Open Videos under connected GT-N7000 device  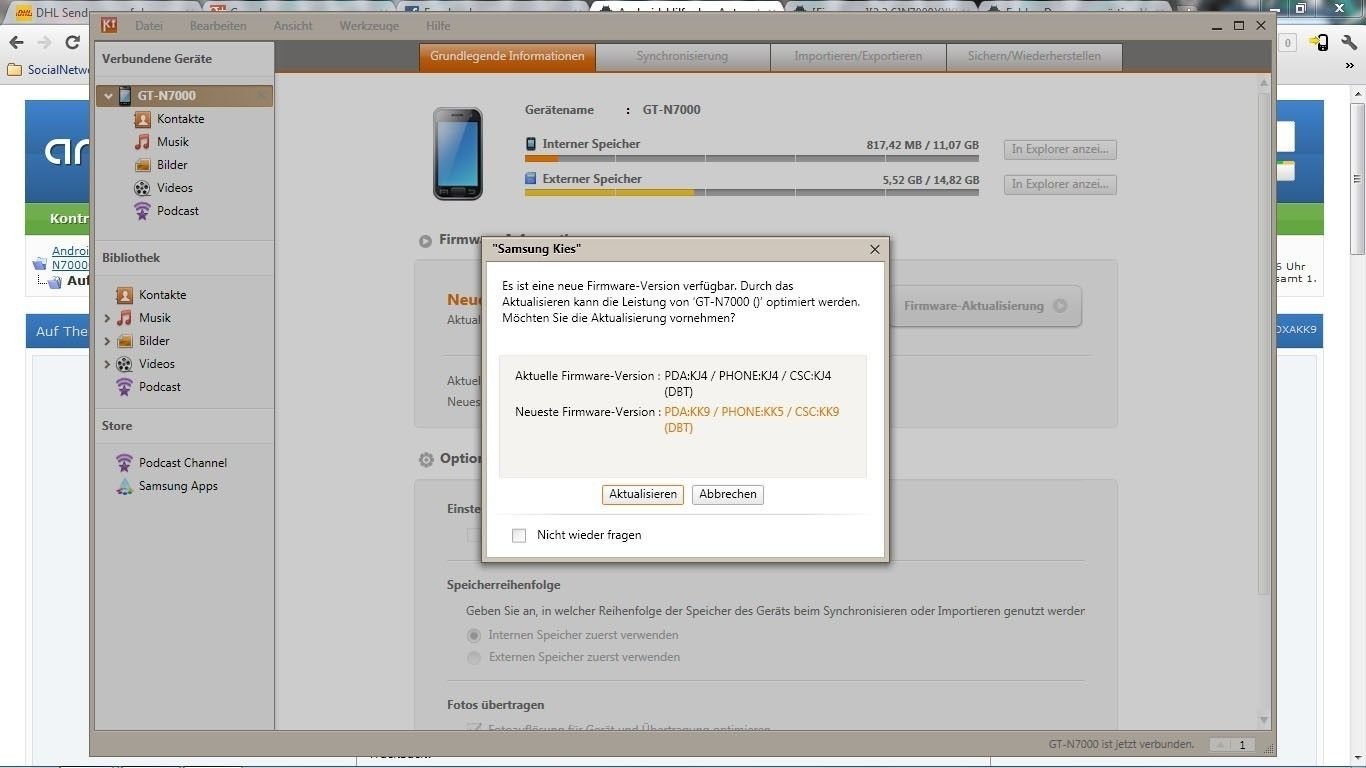click(x=175, y=188)
